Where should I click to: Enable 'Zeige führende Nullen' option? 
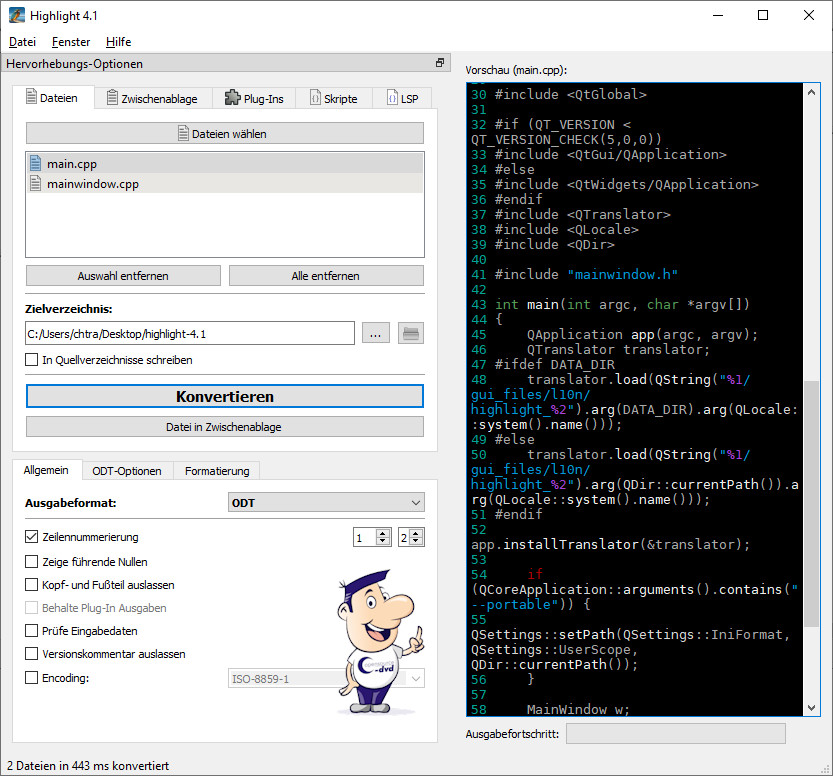point(32,561)
